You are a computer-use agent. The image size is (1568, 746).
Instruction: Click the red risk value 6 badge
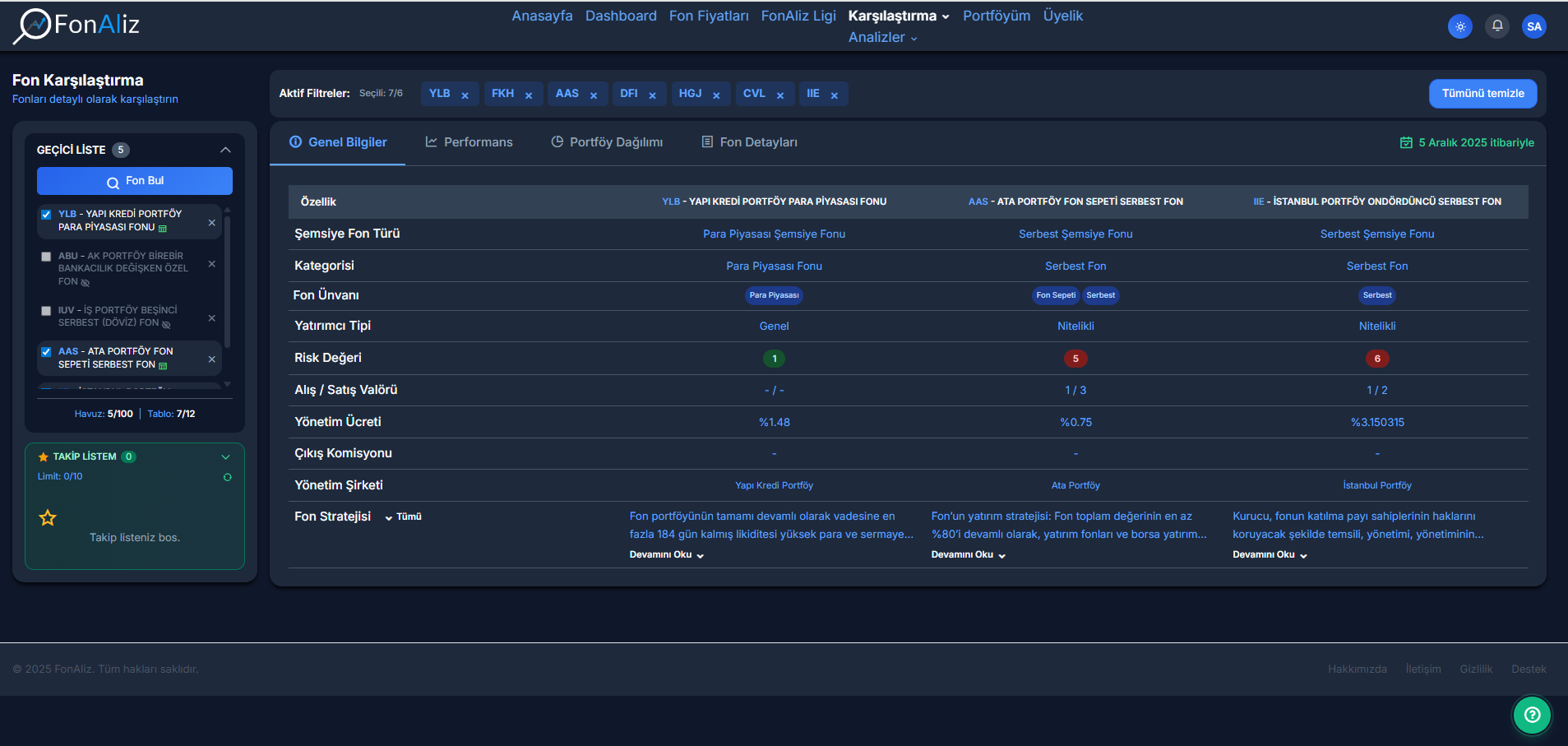click(x=1377, y=359)
